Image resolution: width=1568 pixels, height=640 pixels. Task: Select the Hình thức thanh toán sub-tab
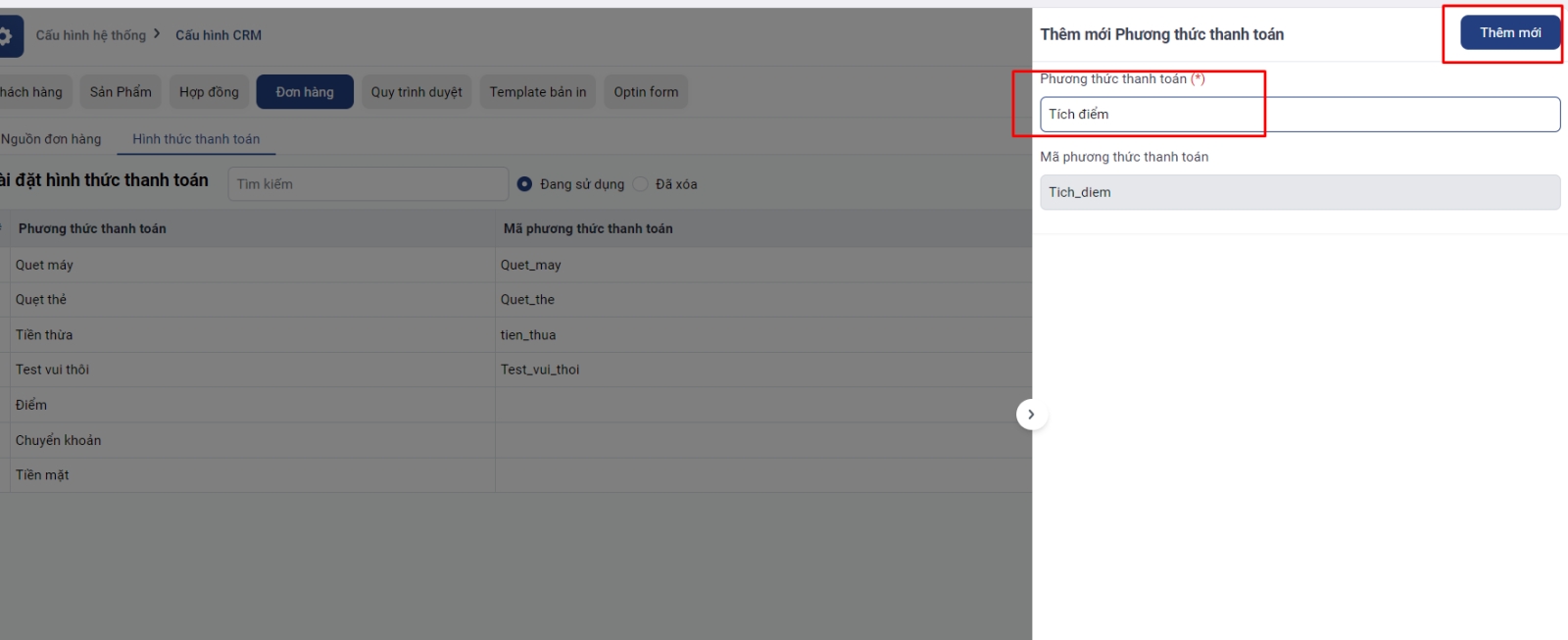click(196, 139)
